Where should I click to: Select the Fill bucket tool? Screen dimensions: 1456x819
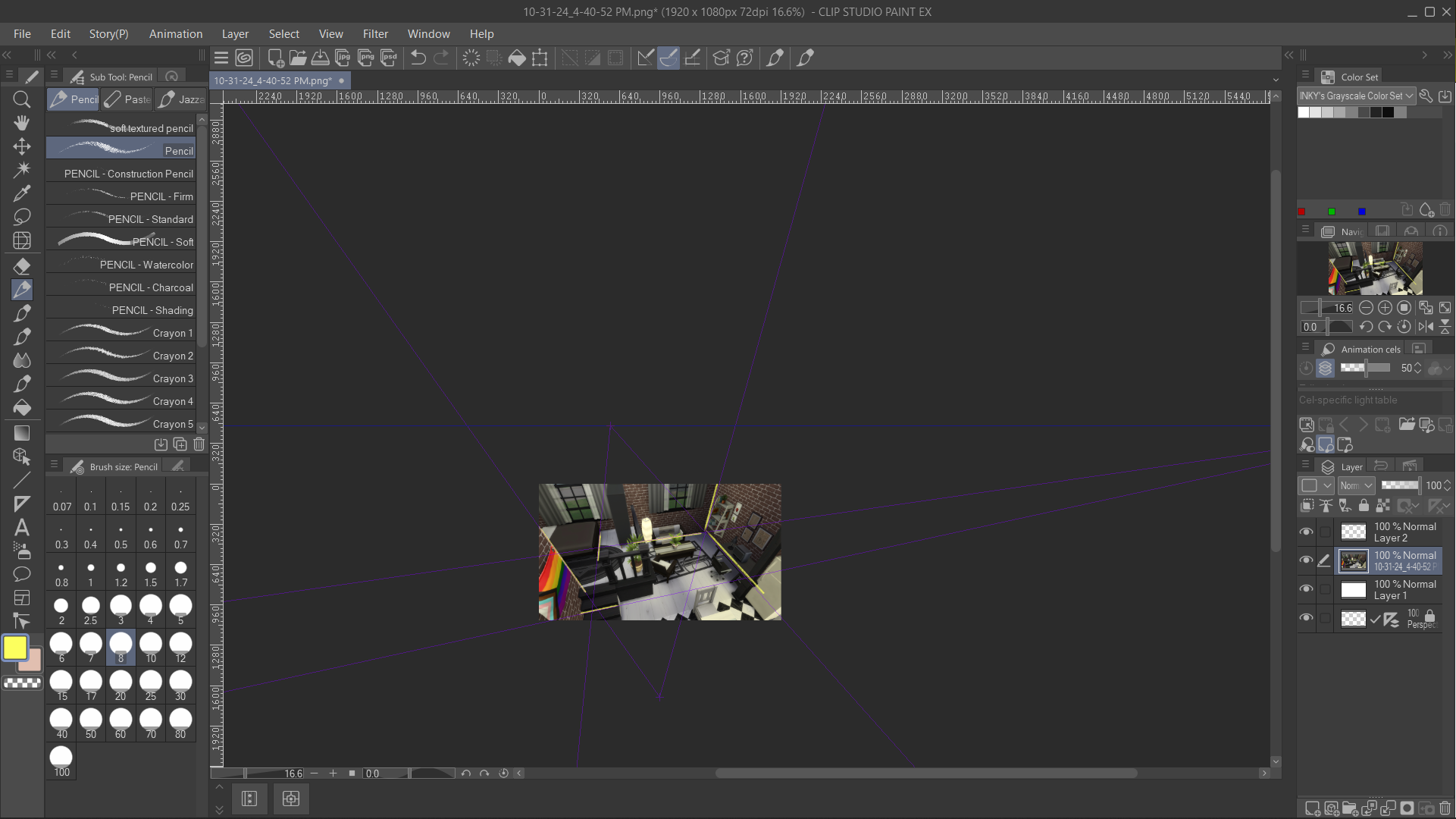21,407
